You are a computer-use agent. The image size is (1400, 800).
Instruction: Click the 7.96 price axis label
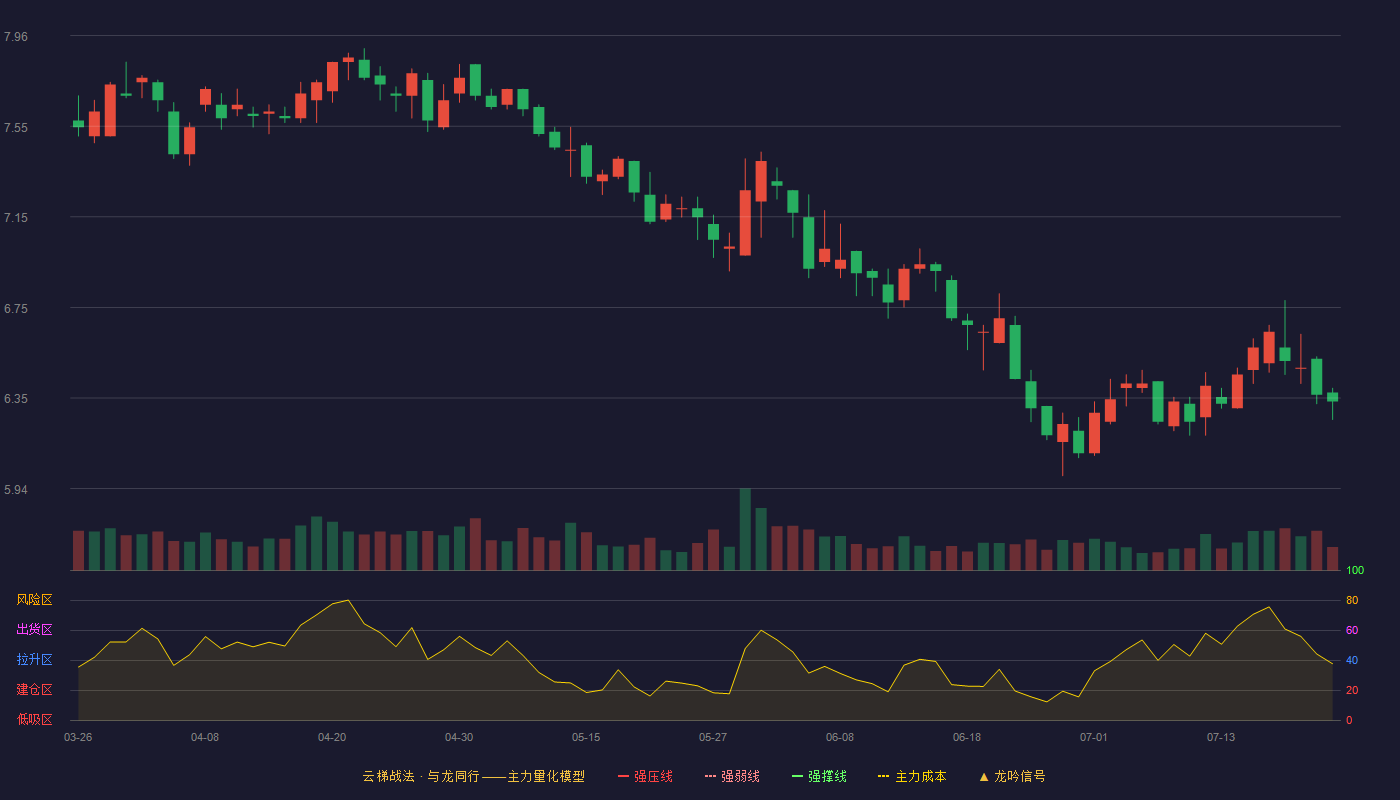pyautogui.click(x=15, y=37)
